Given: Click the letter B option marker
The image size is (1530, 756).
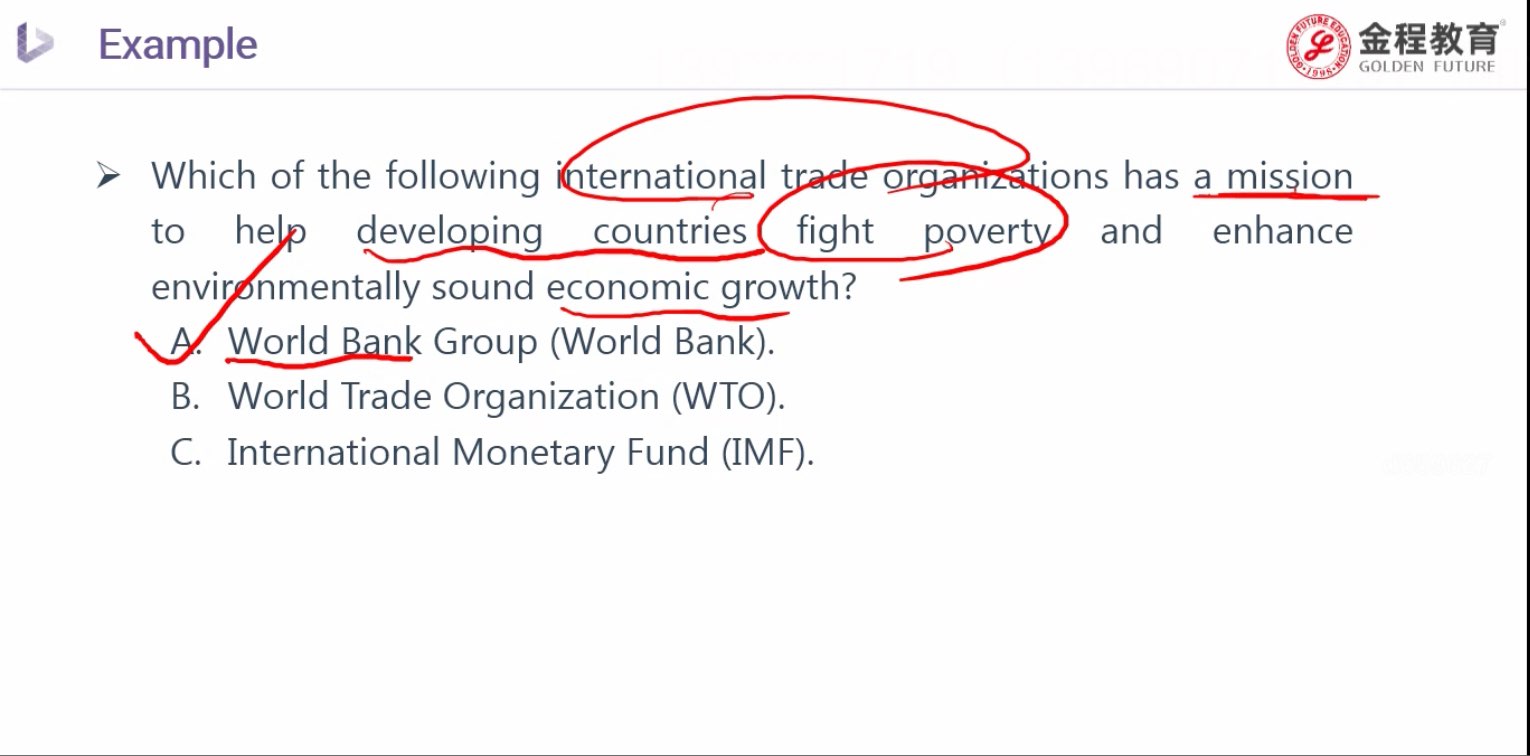Looking at the screenshot, I should (x=185, y=397).
